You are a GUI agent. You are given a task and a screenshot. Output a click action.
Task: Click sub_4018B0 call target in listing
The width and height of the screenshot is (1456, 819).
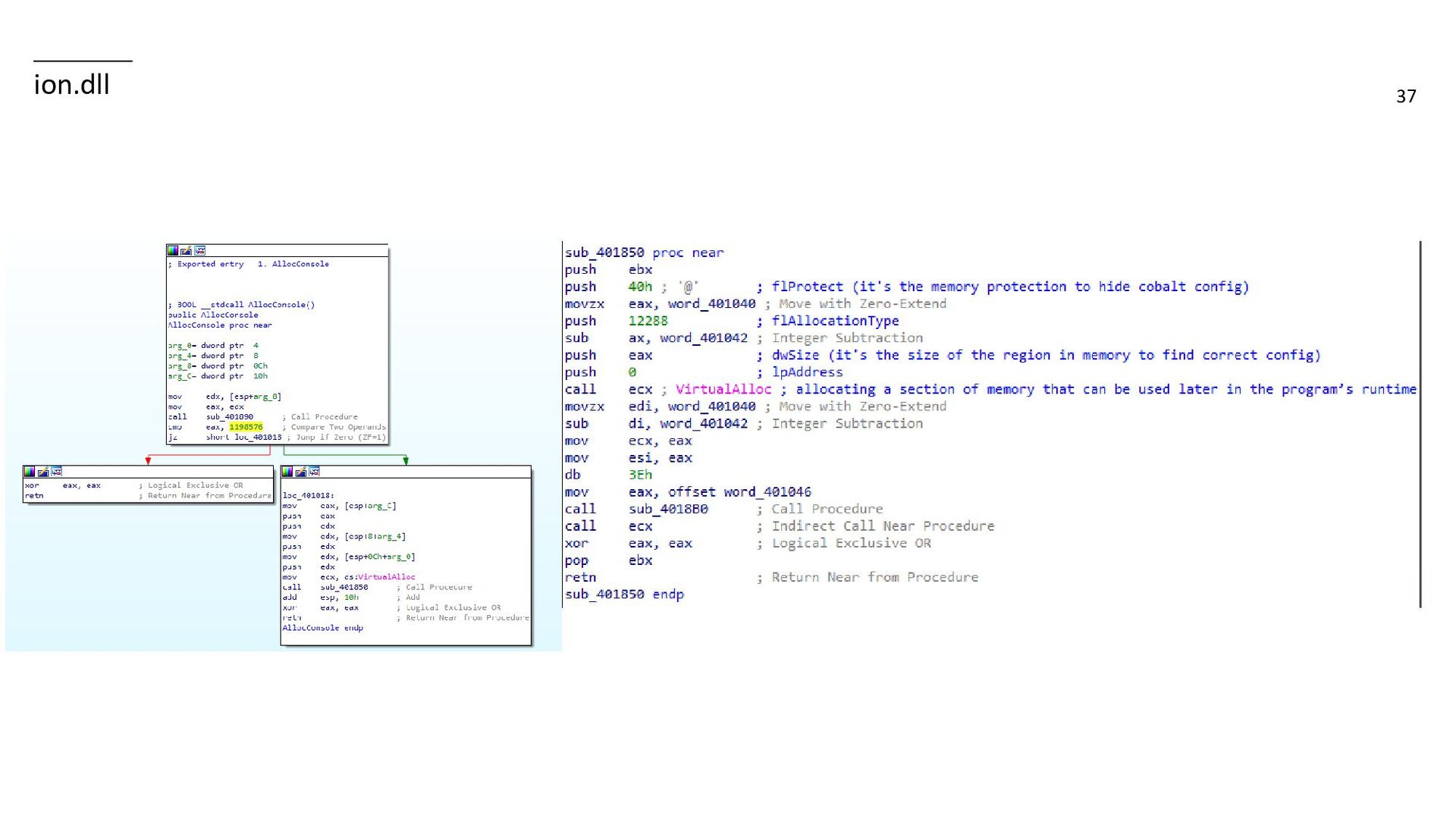point(667,509)
